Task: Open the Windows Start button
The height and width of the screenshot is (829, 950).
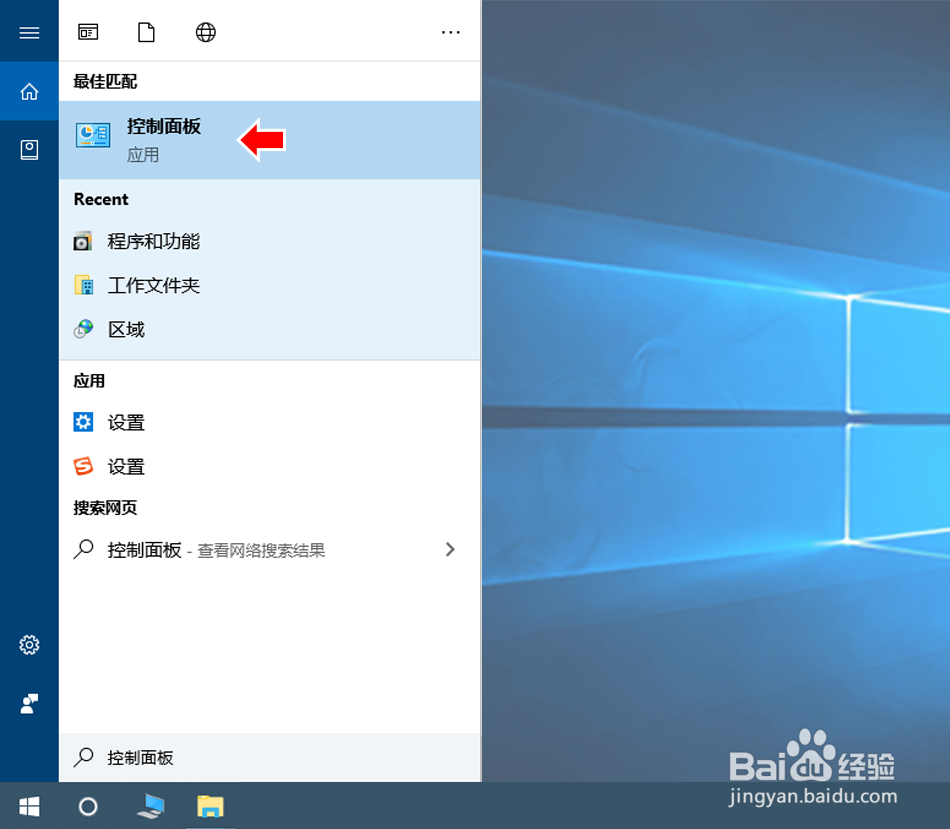Action: coord(29,806)
